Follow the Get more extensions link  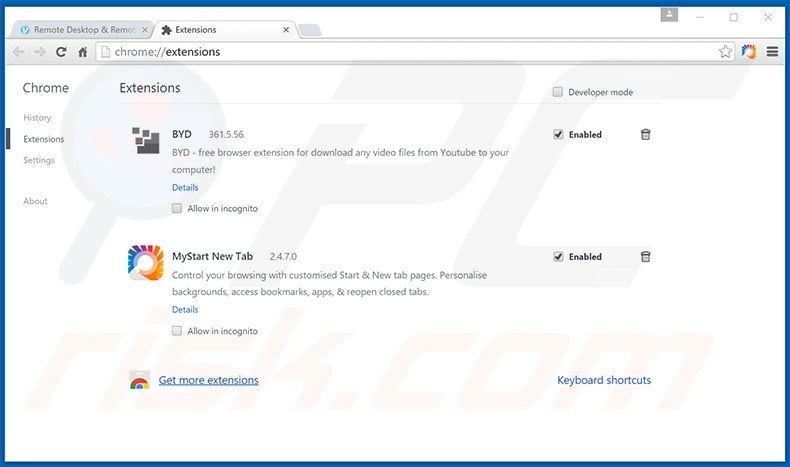pyautogui.click(x=209, y=380)
